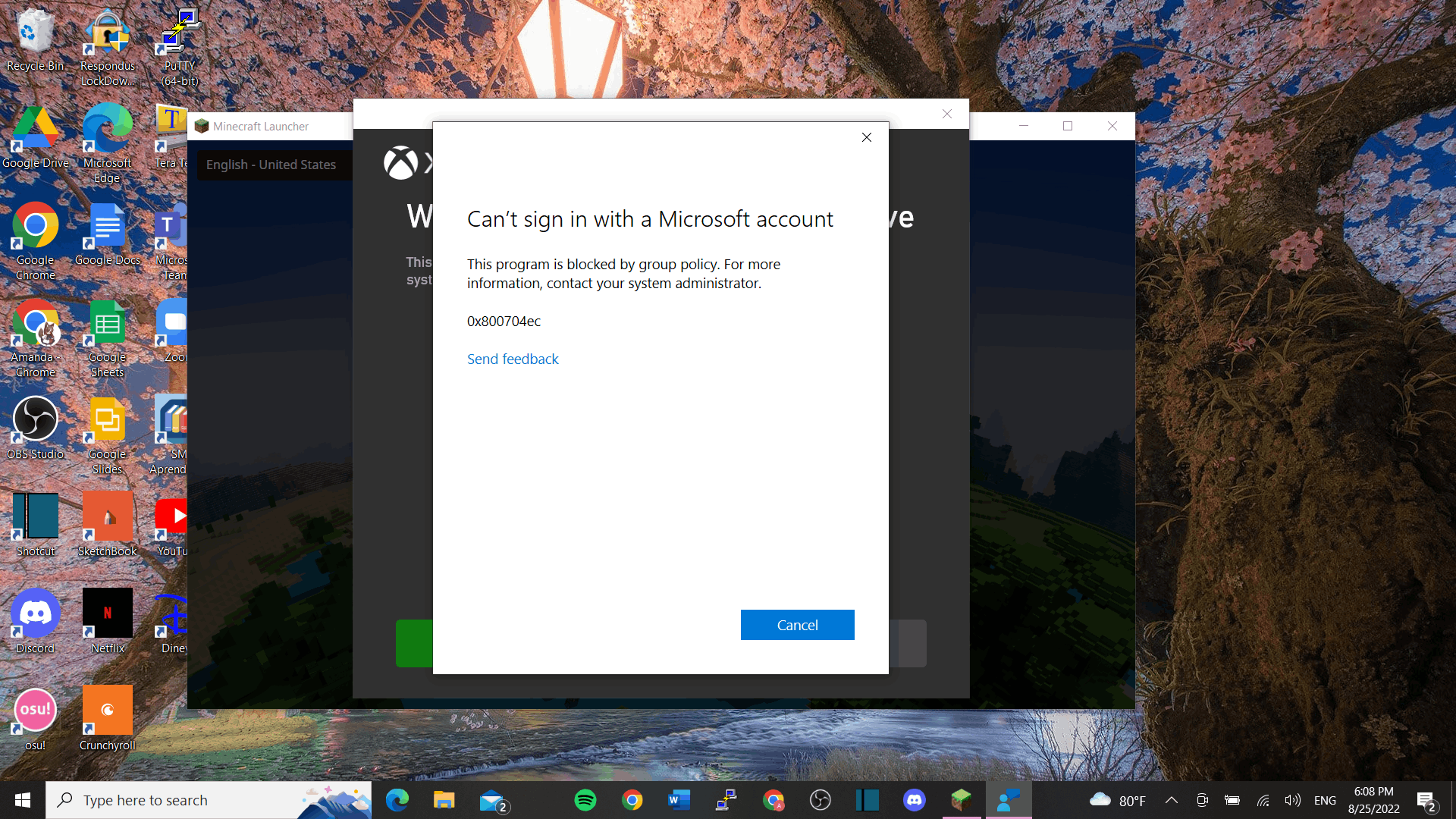Image resolution: width=1456 pixels, height=819 pixels.
Task: Open Recycle Bin desktop icon
Action: (35, 41)
